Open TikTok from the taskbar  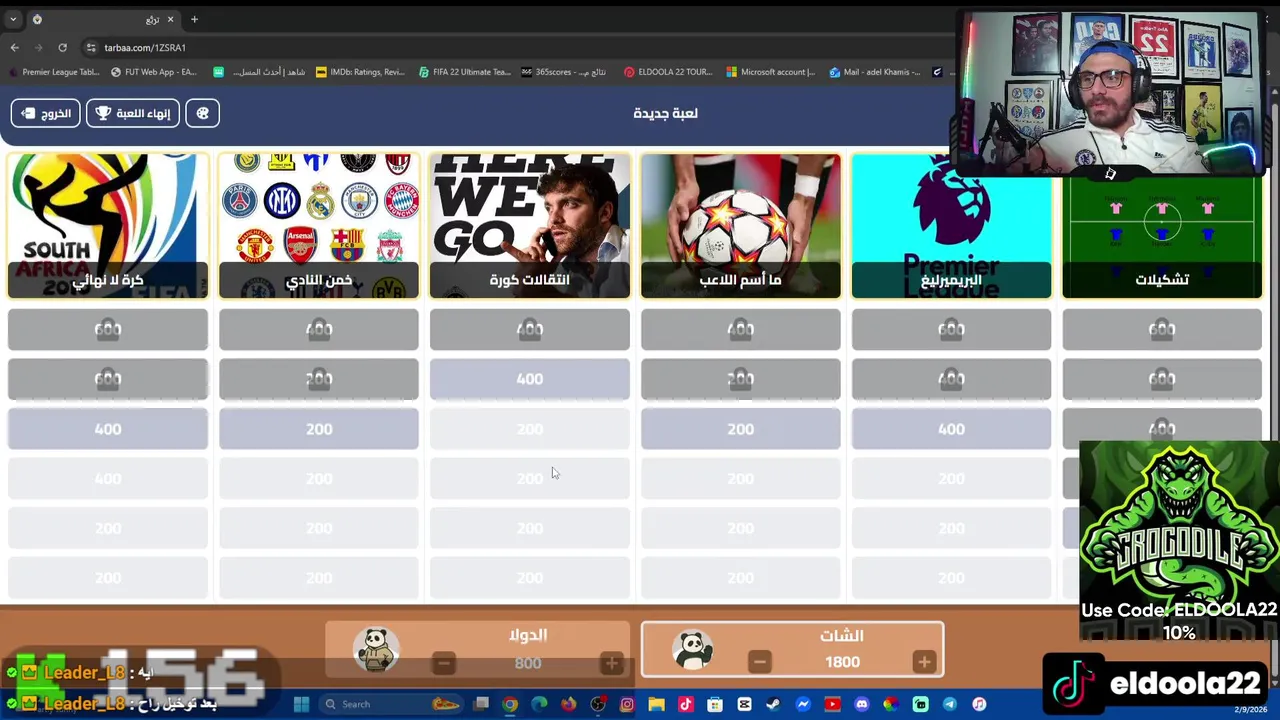pos(686,704)
